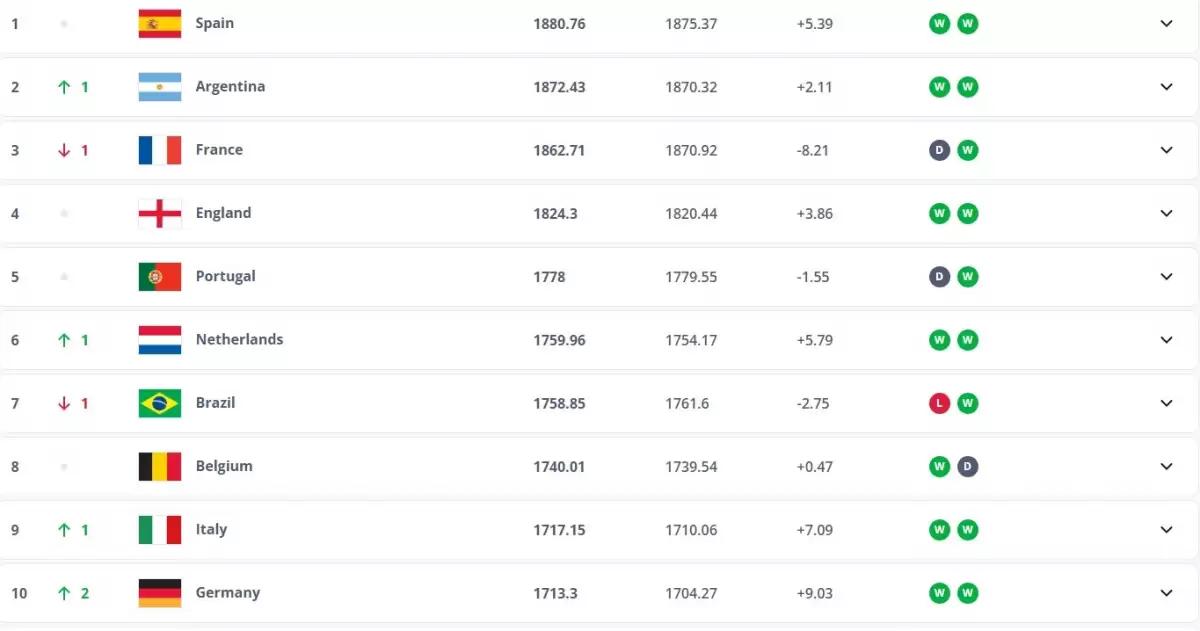Open the Netherlands team link
Screen dimensions: 1200x631
pos(239,340)
